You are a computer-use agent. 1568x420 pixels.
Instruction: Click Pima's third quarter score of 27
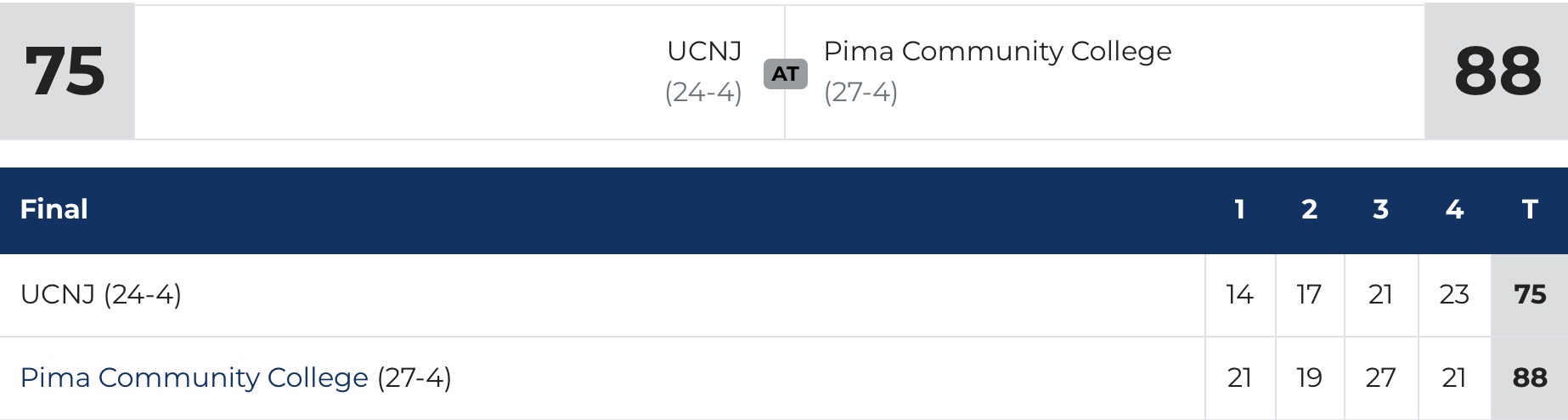pos(1380,377)
